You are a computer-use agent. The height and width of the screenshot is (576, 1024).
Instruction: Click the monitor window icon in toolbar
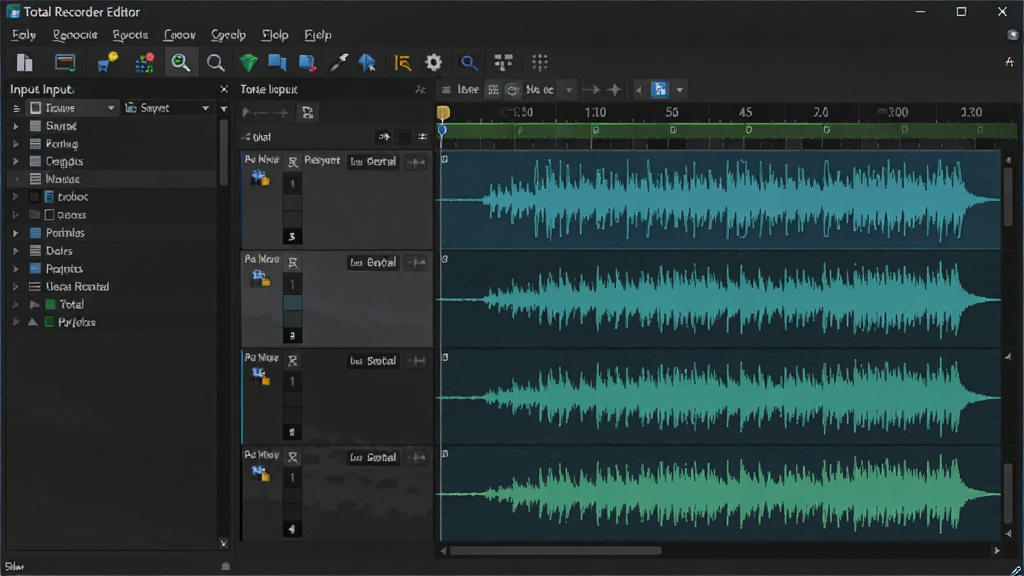65,63
